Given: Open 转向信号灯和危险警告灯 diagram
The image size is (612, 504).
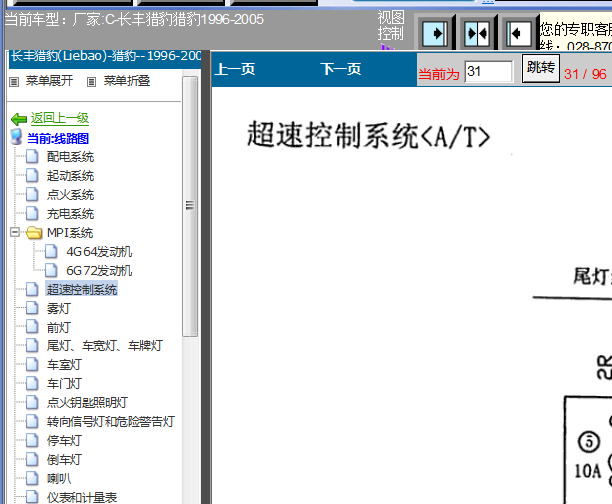Looking at the screenshot, I should pos(110,422).
